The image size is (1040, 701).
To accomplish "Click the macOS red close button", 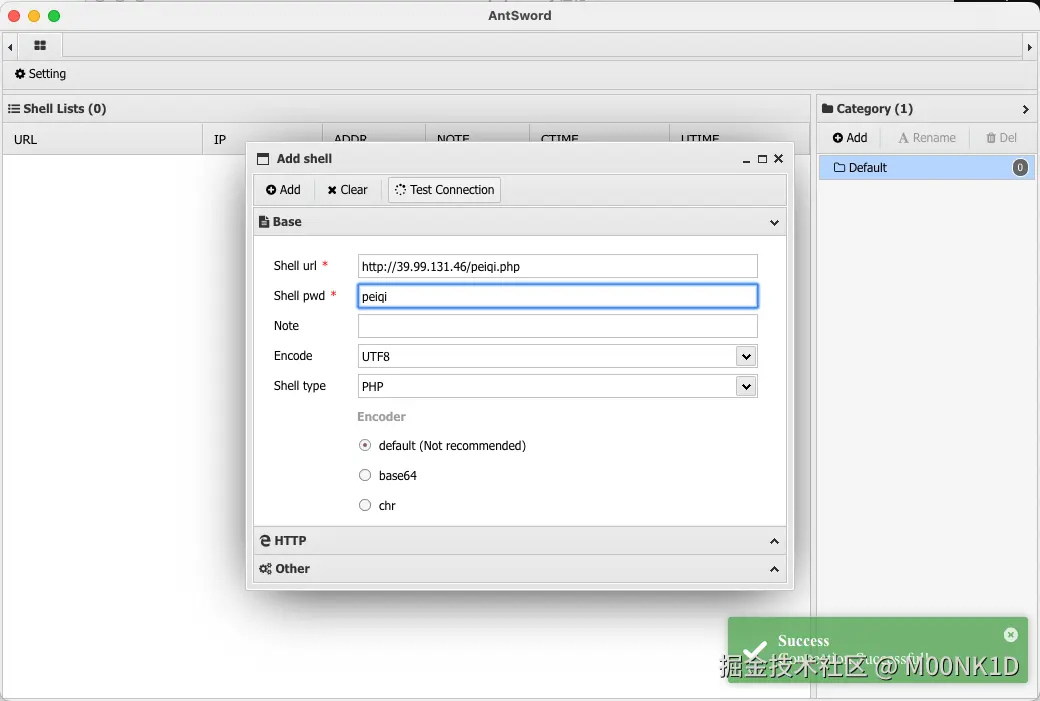I will coord(14,16).
